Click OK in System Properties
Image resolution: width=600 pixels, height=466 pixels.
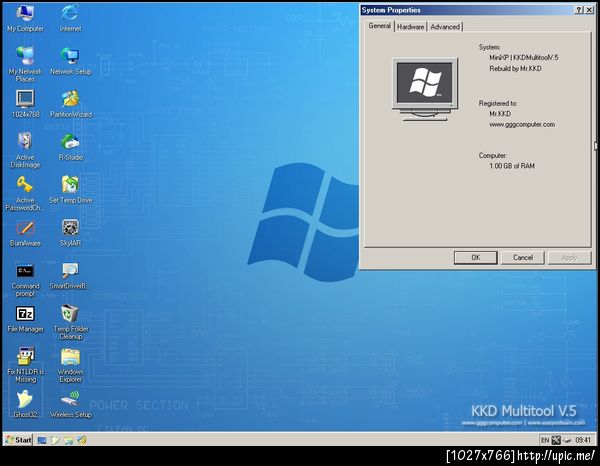tap(475, 257)
